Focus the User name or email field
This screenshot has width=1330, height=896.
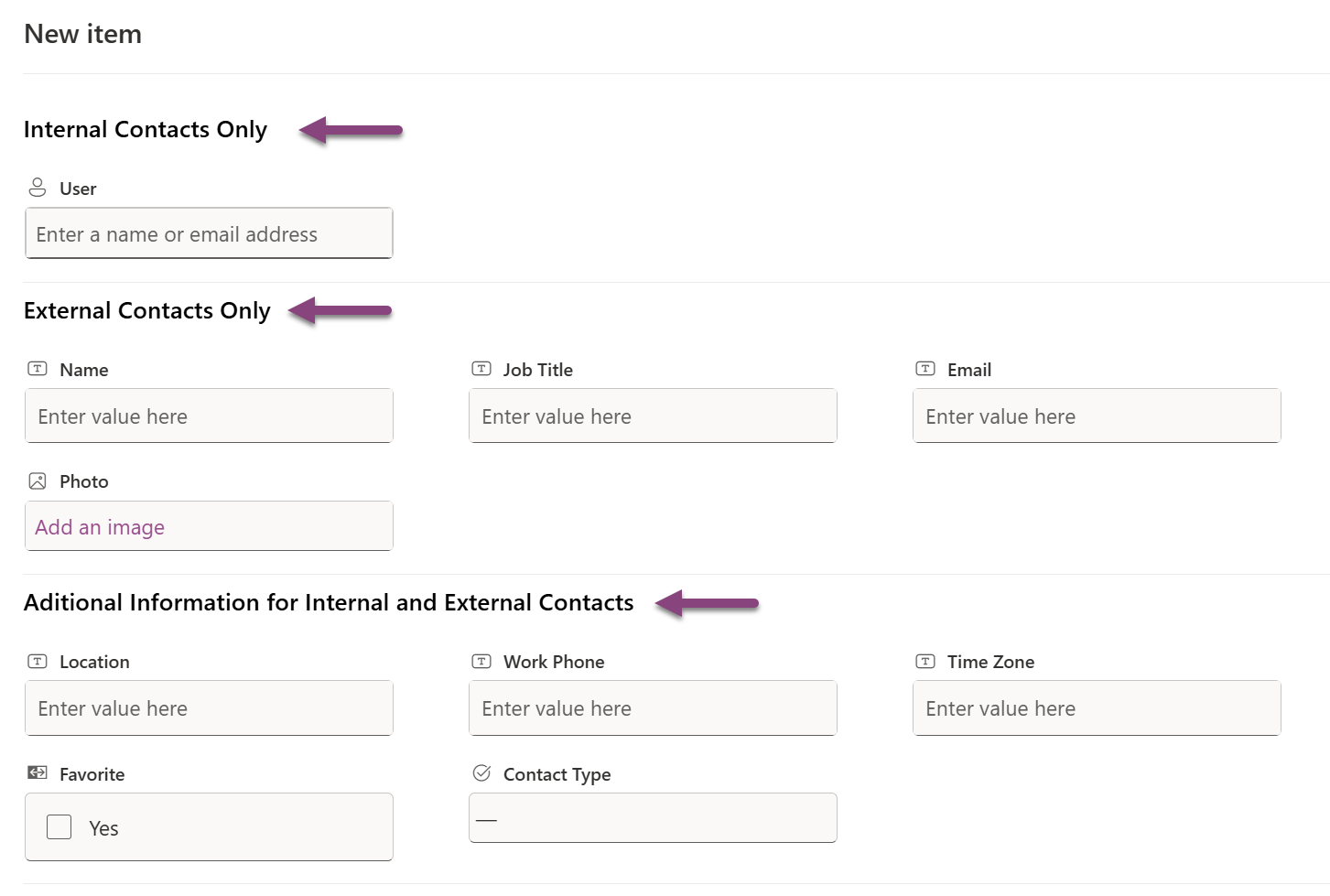coord(209,234)
